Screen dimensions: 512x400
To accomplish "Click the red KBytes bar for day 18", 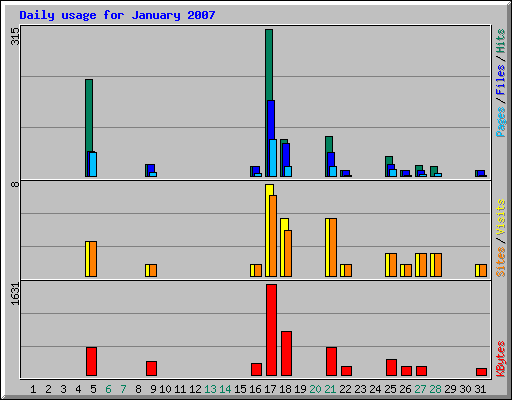I will click(x=286, y=354).
